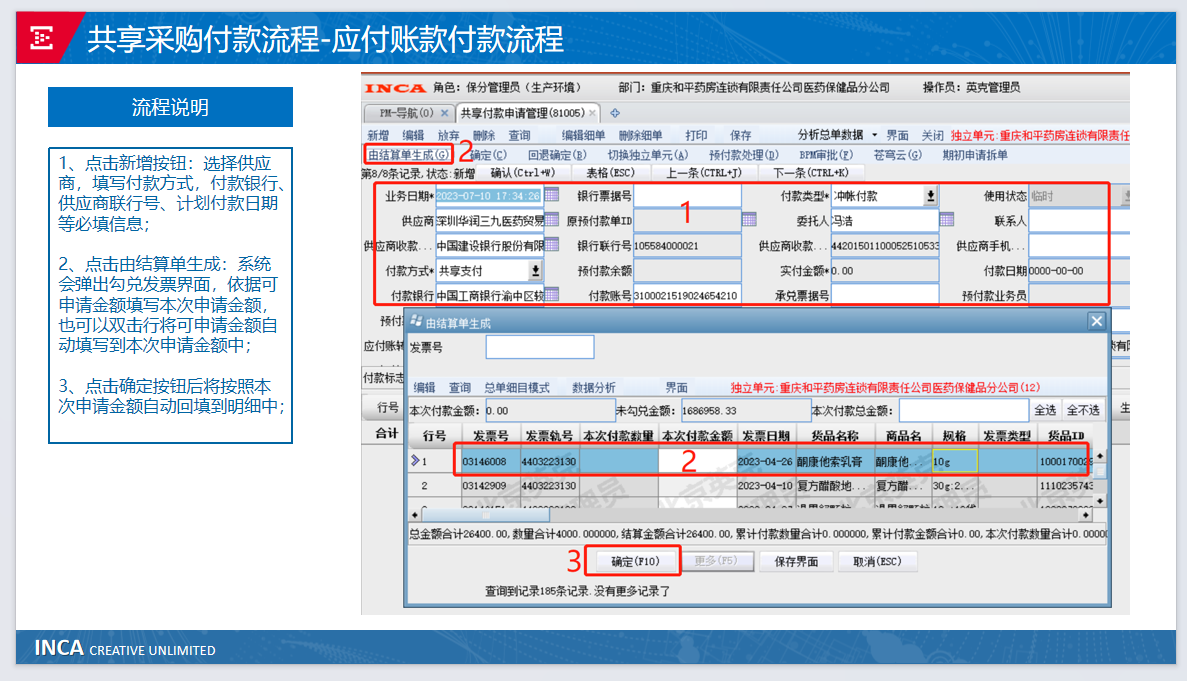The width and height of the screenshot is (1187, 681).
Task: Click 全不选 button in dialog
Action: (1083, 410)
